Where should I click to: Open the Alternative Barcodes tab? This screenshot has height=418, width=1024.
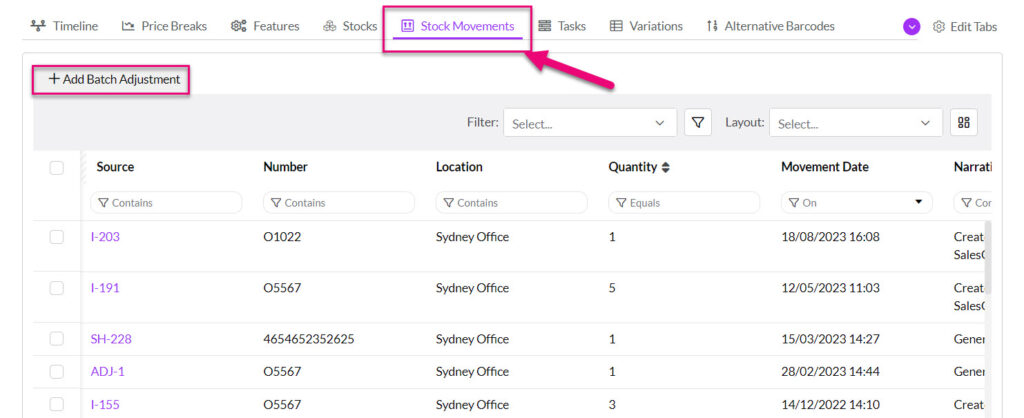point(770,26)
